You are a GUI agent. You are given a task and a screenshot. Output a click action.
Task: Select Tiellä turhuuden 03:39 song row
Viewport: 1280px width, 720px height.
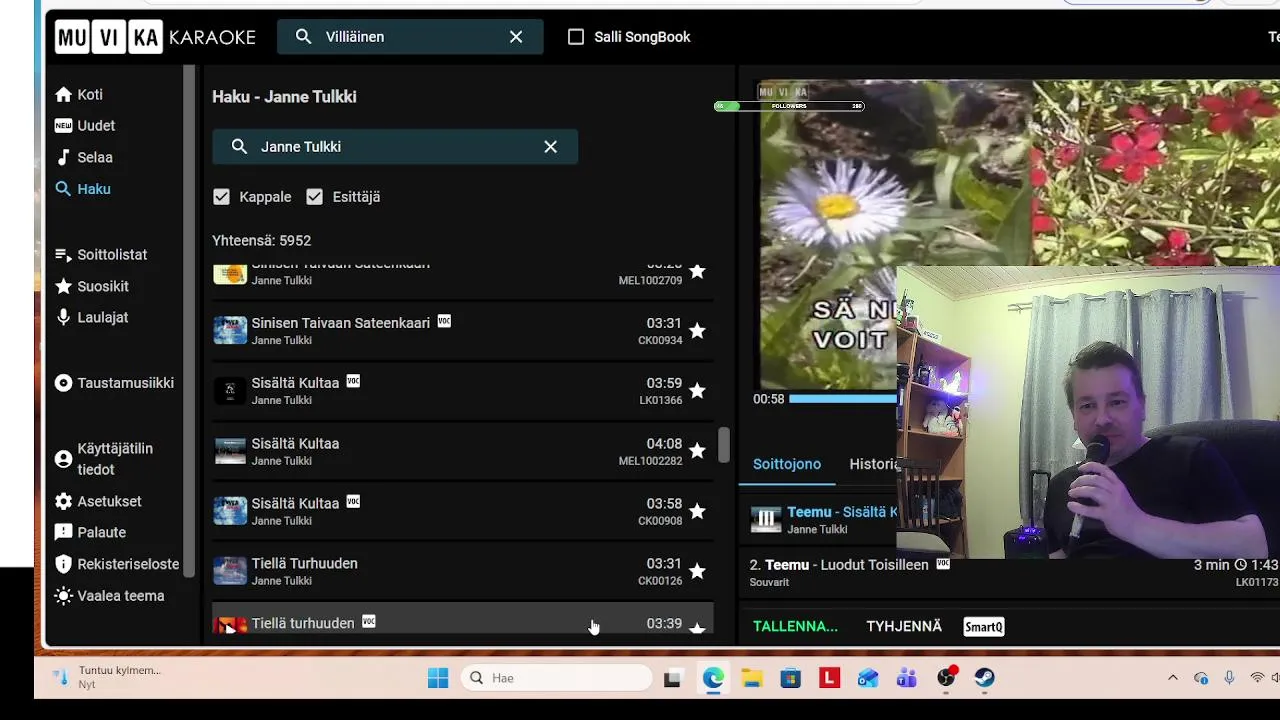462,620
